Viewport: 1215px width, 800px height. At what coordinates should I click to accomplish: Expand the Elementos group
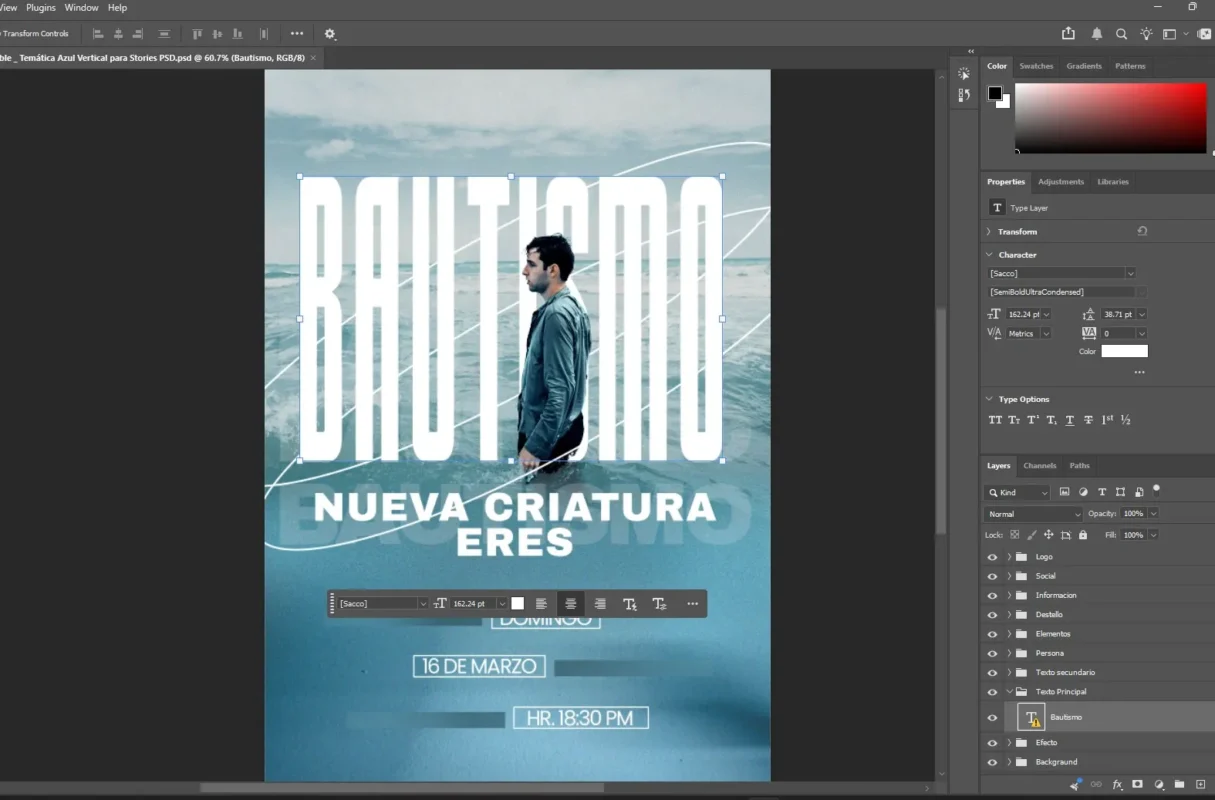[1009, 634]
